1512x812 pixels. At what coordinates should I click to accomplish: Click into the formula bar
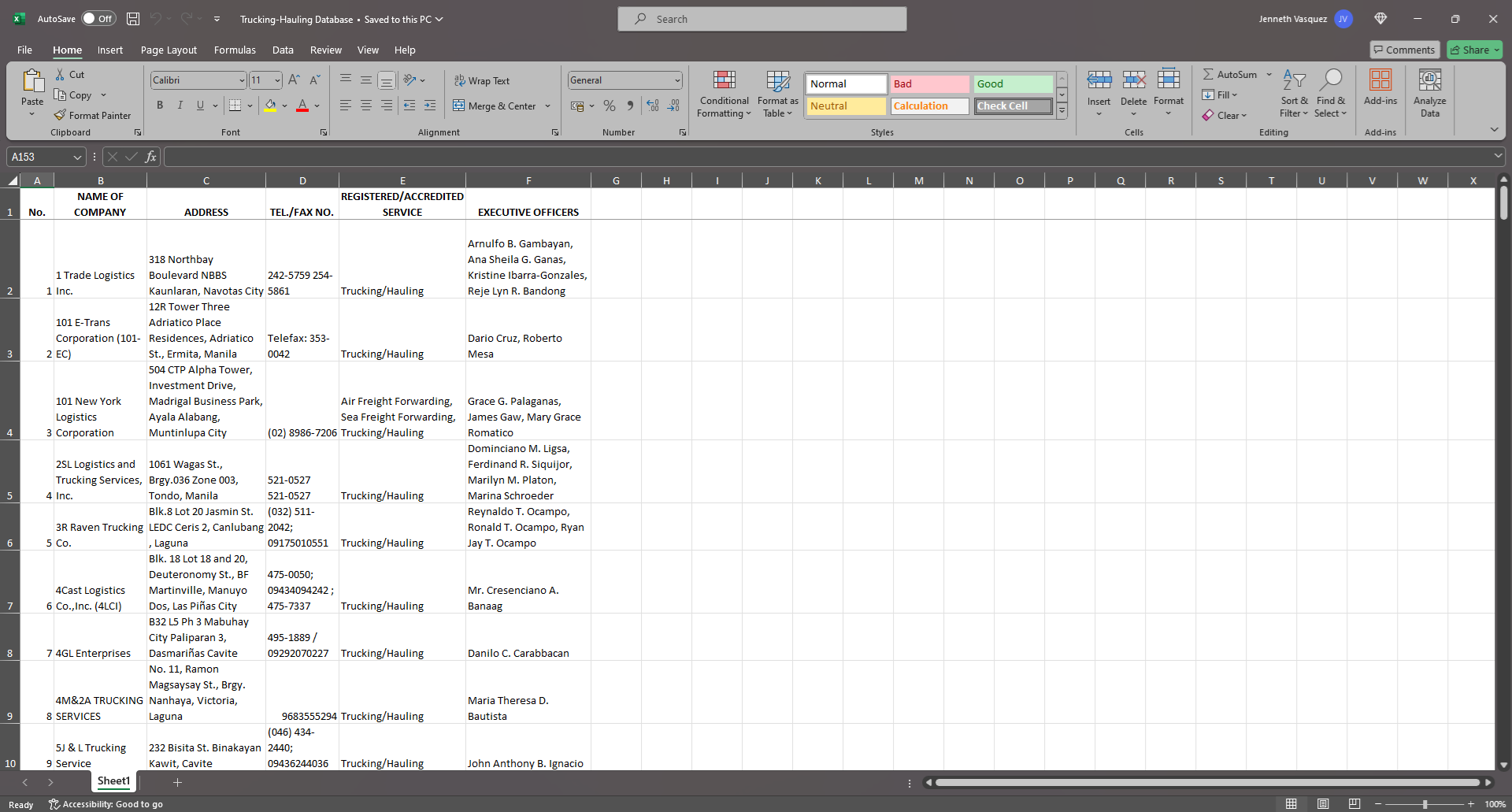pos(827,157)
